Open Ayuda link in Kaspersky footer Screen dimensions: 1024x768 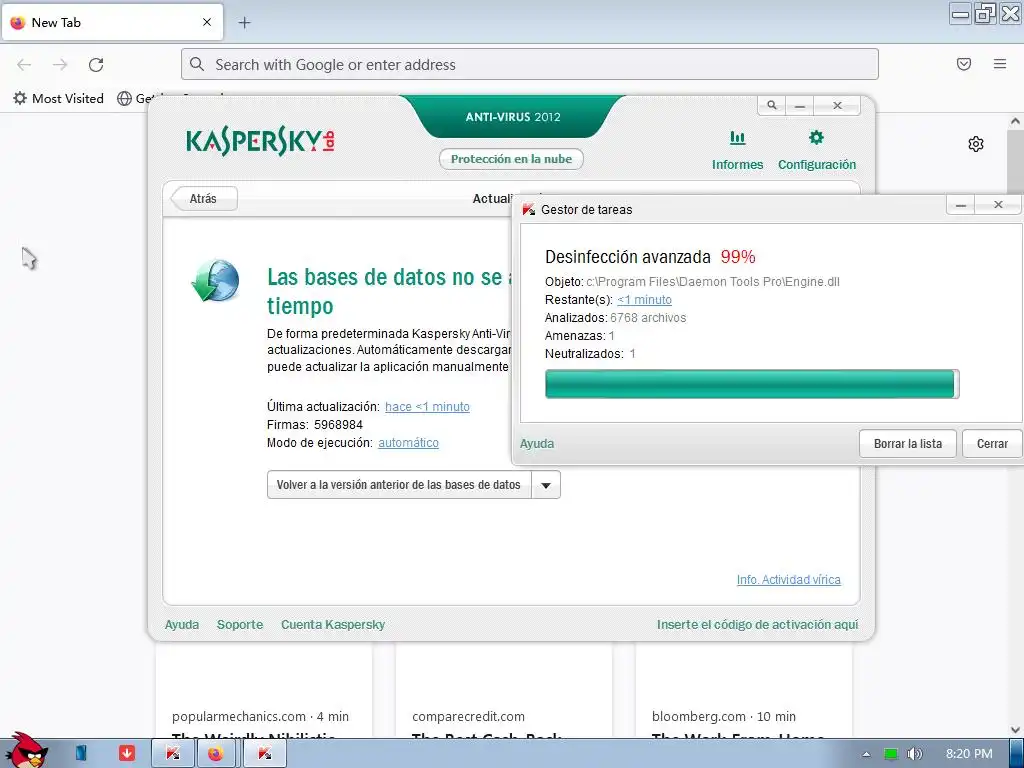pos(182,625)
